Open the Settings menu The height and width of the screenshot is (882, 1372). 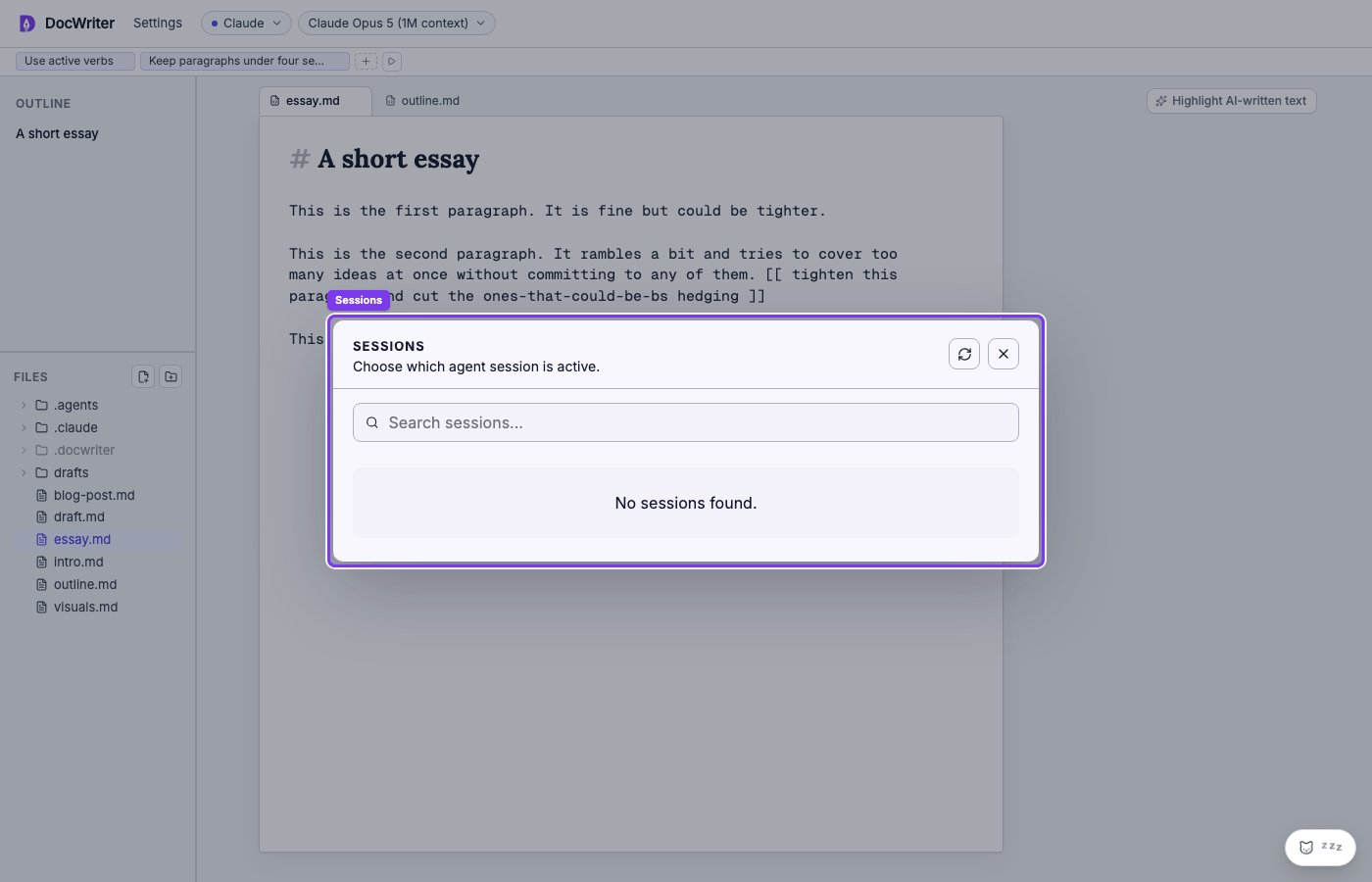coord(158,23)
